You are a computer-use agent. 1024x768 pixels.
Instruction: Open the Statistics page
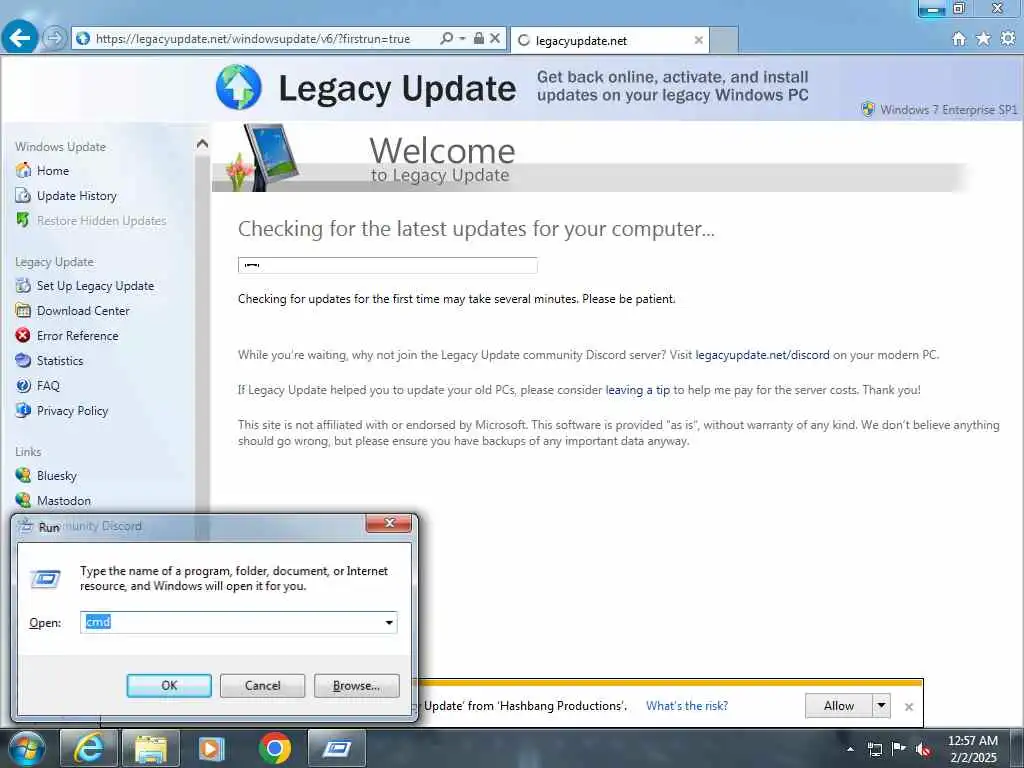tap(60, 360)
